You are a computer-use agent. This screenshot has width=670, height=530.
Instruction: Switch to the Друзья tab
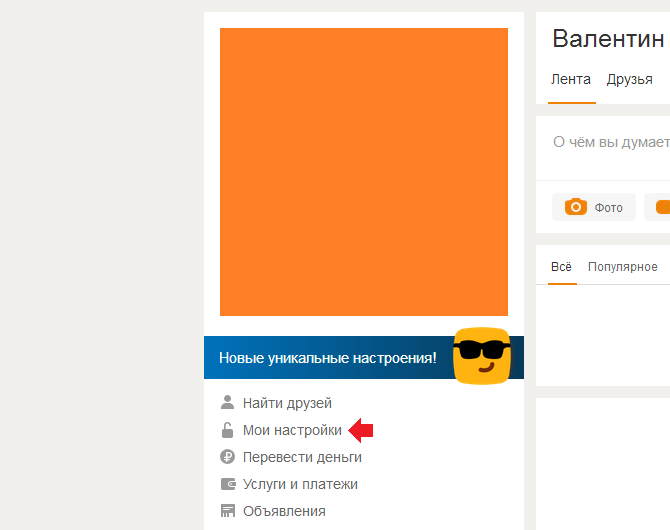[629, 80]
